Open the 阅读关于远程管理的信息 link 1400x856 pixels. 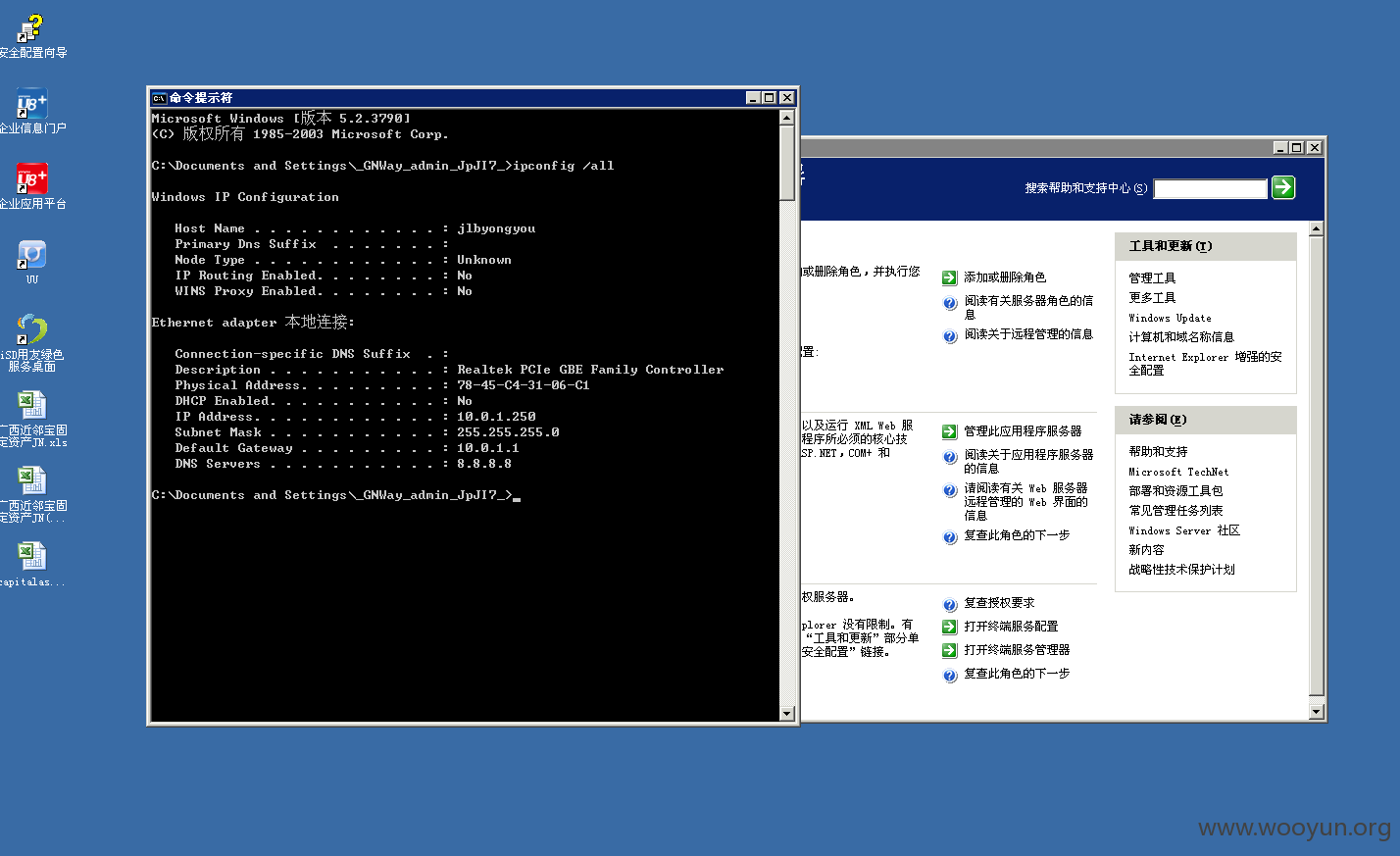click(x=1028, y=334)
